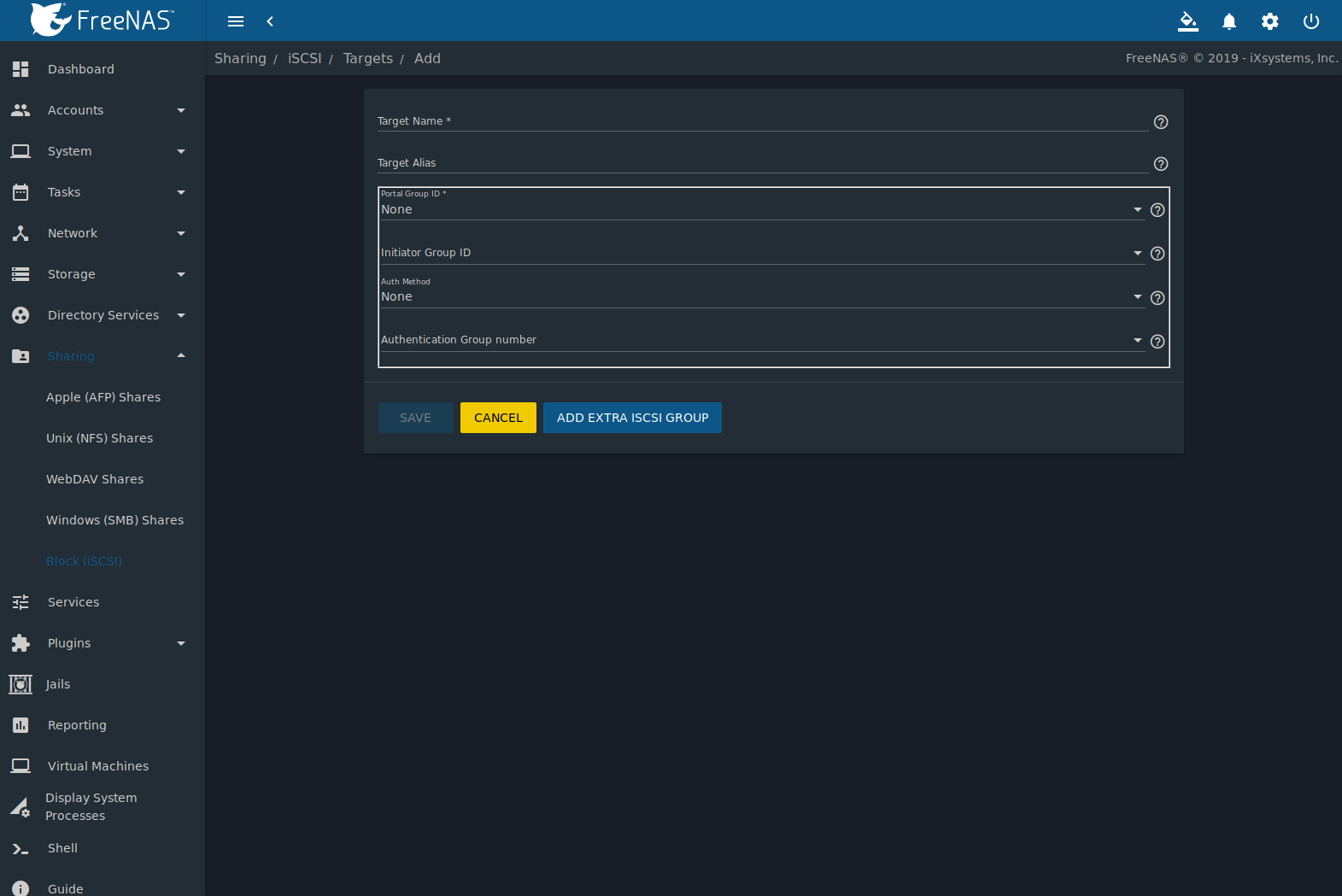
Task: Click the Accounts people icon
Action: tap(21, 110)
